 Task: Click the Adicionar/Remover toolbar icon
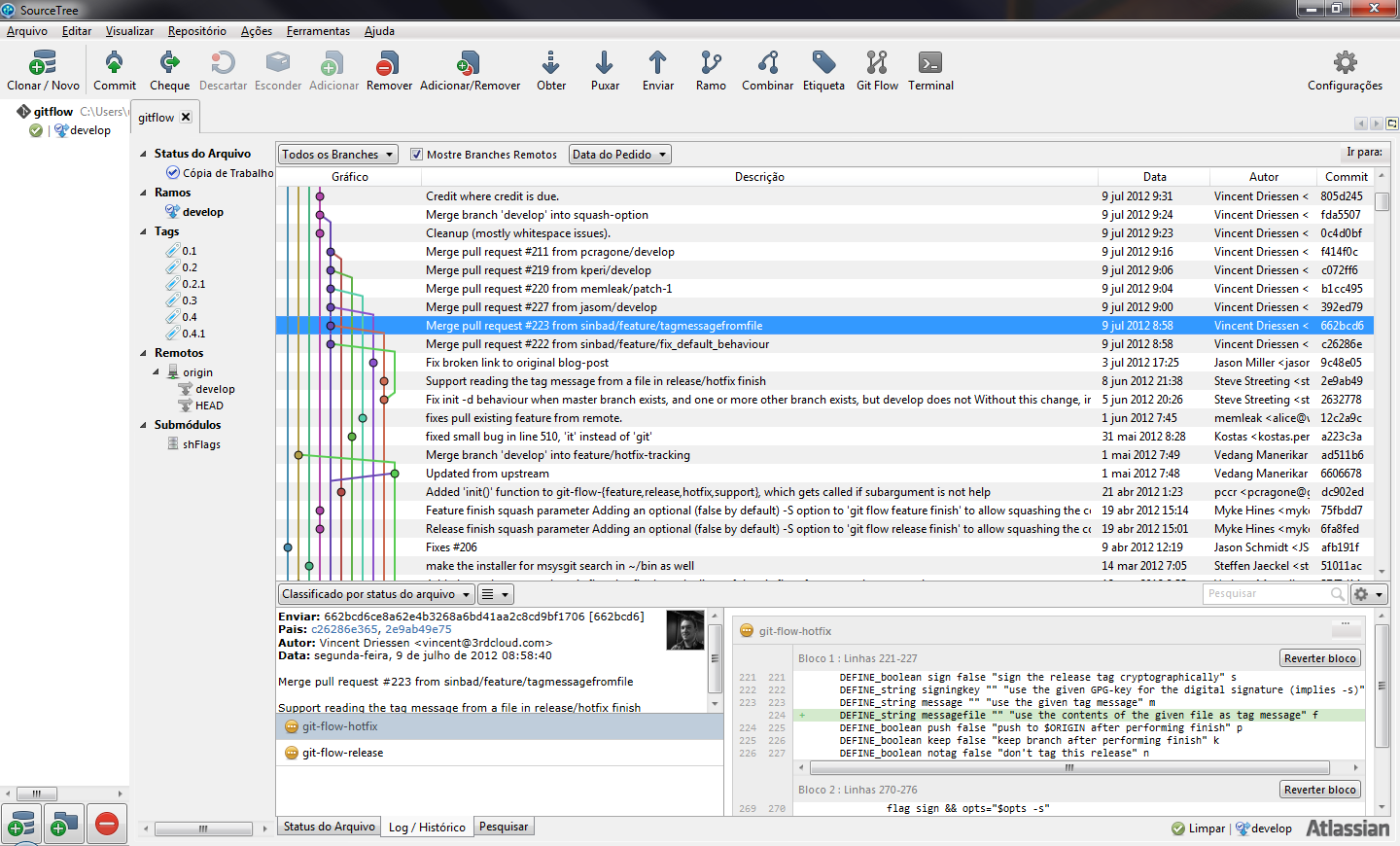coord(470,64)
